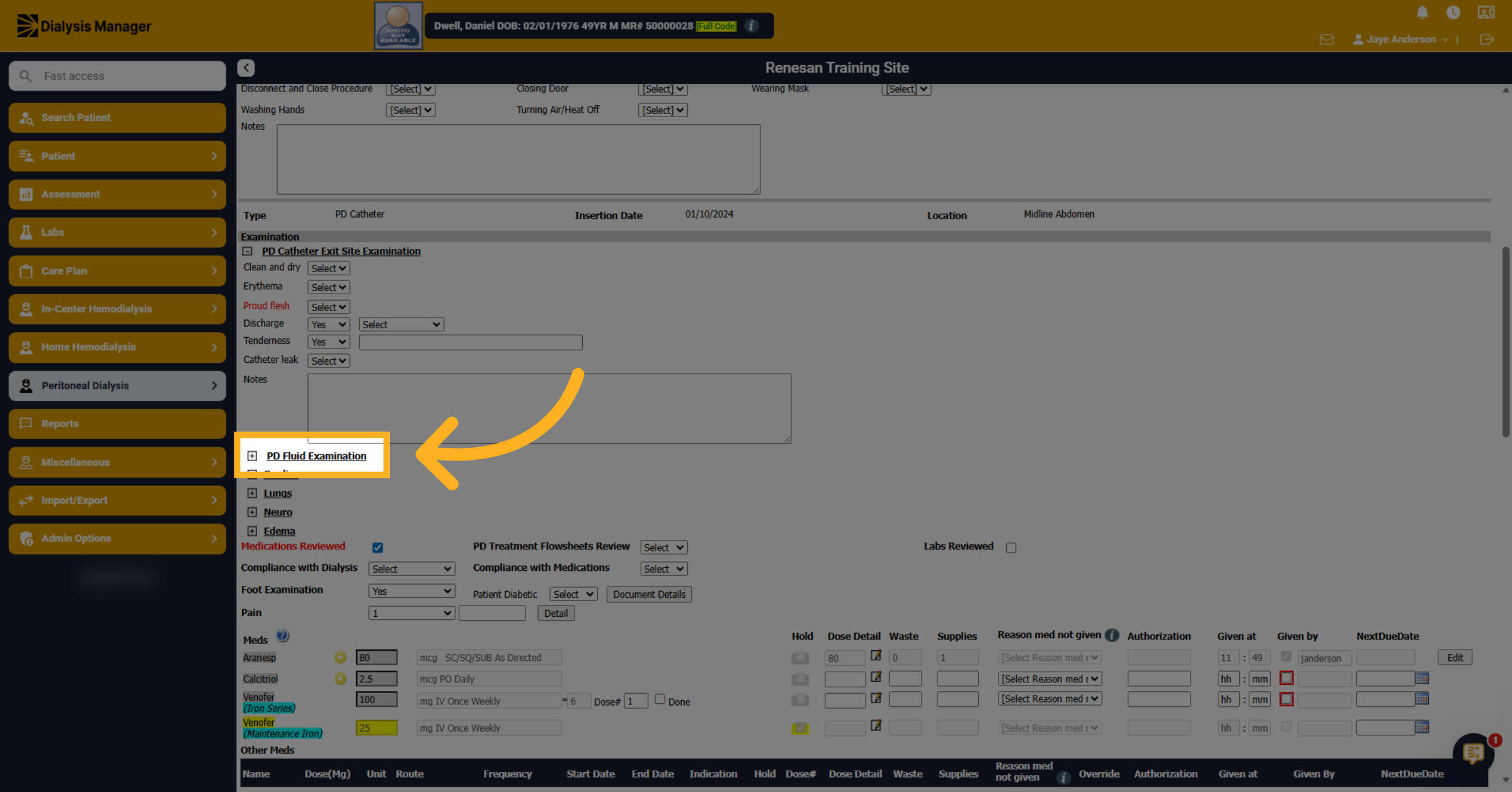The image size is (1512, 792).
Task: Open the Assessment menu
Action: [x=117, y=194]
